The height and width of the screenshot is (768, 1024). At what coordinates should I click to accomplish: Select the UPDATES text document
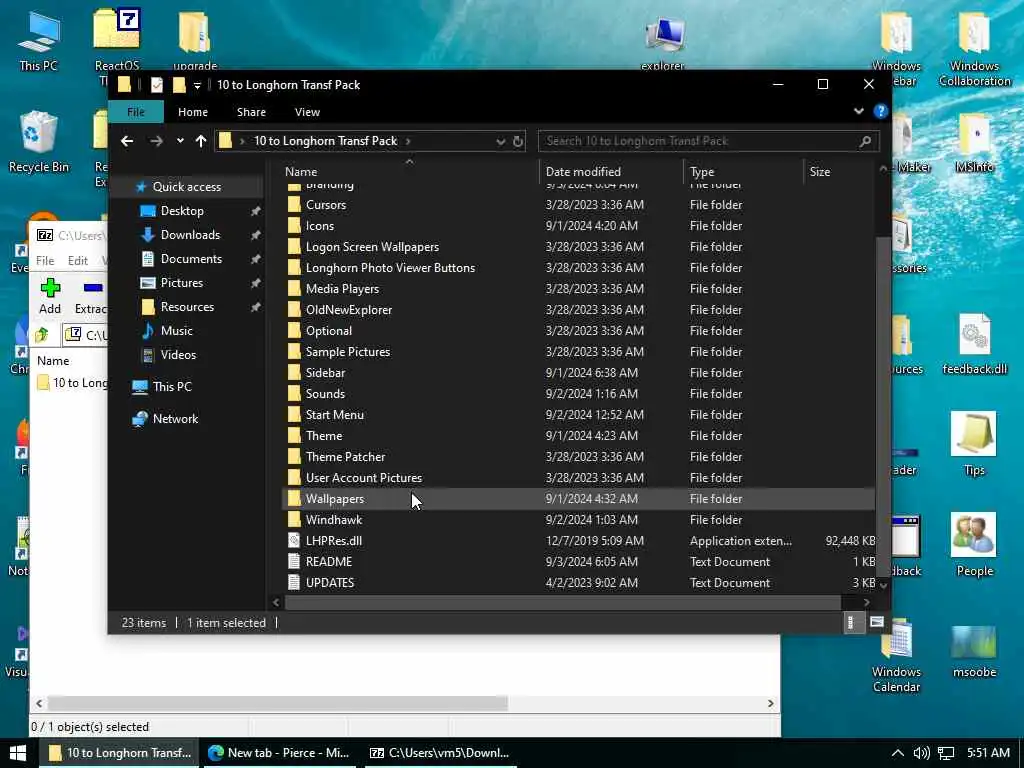coord(330,583)
